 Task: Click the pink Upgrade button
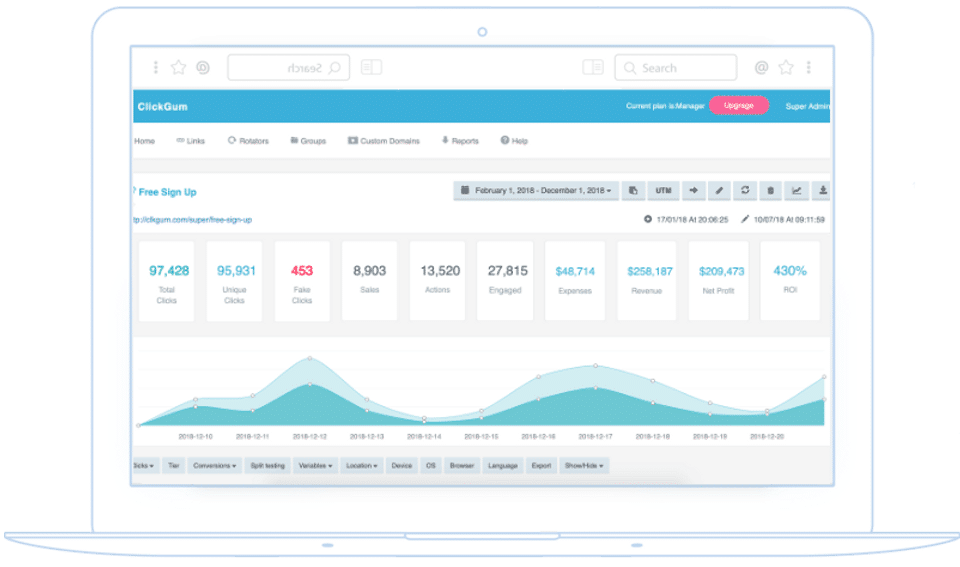[x=739, y=105]
